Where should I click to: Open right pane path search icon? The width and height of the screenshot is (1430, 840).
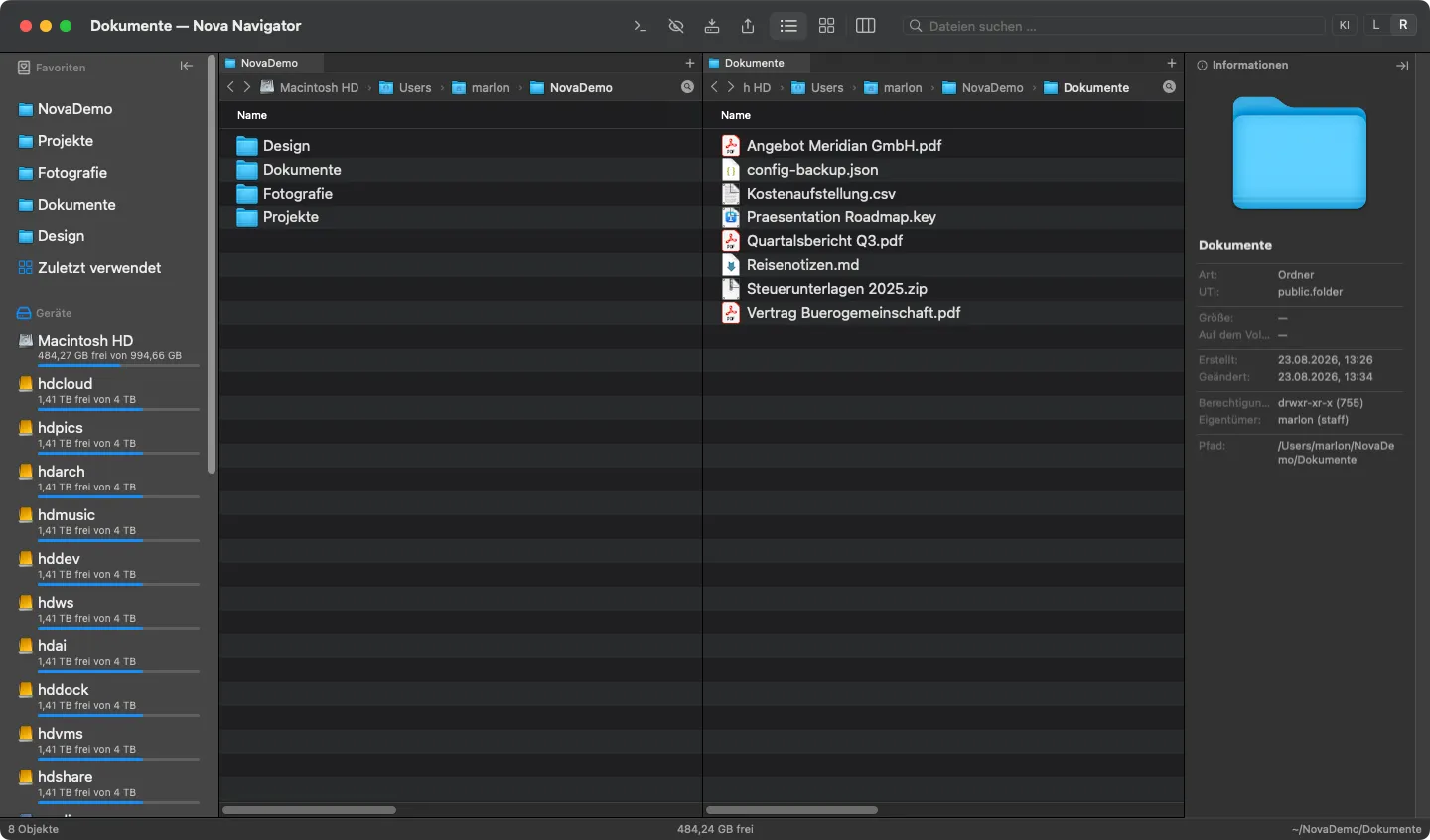1169,87
